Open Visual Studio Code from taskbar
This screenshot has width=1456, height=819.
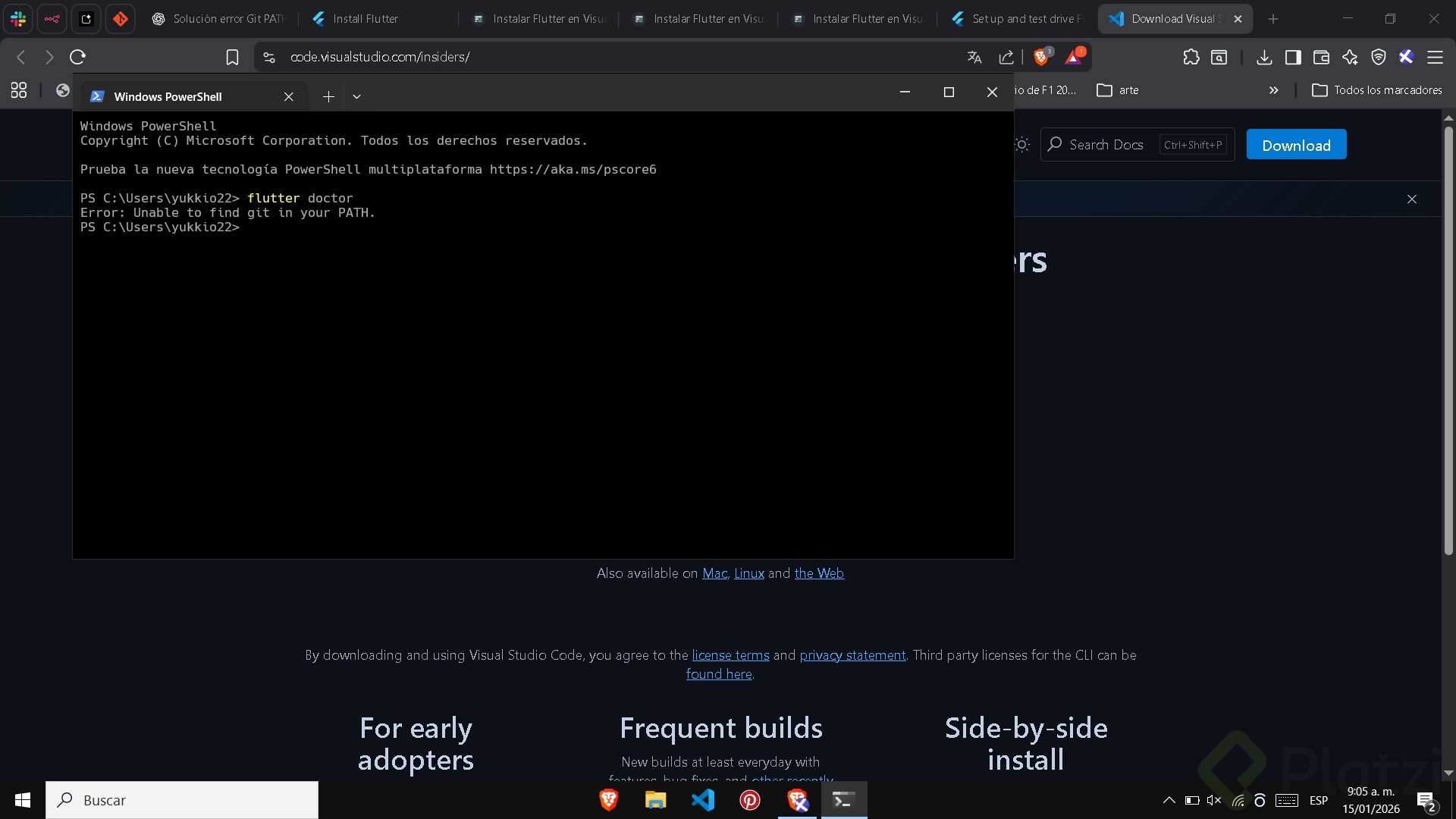702,800
